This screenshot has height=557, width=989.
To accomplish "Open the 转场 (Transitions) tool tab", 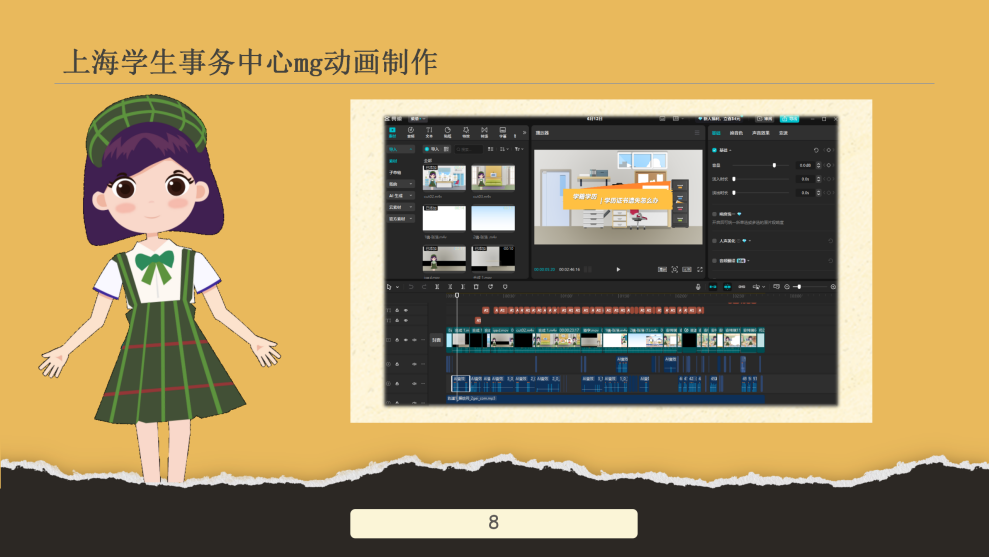I will click(484, 132).
